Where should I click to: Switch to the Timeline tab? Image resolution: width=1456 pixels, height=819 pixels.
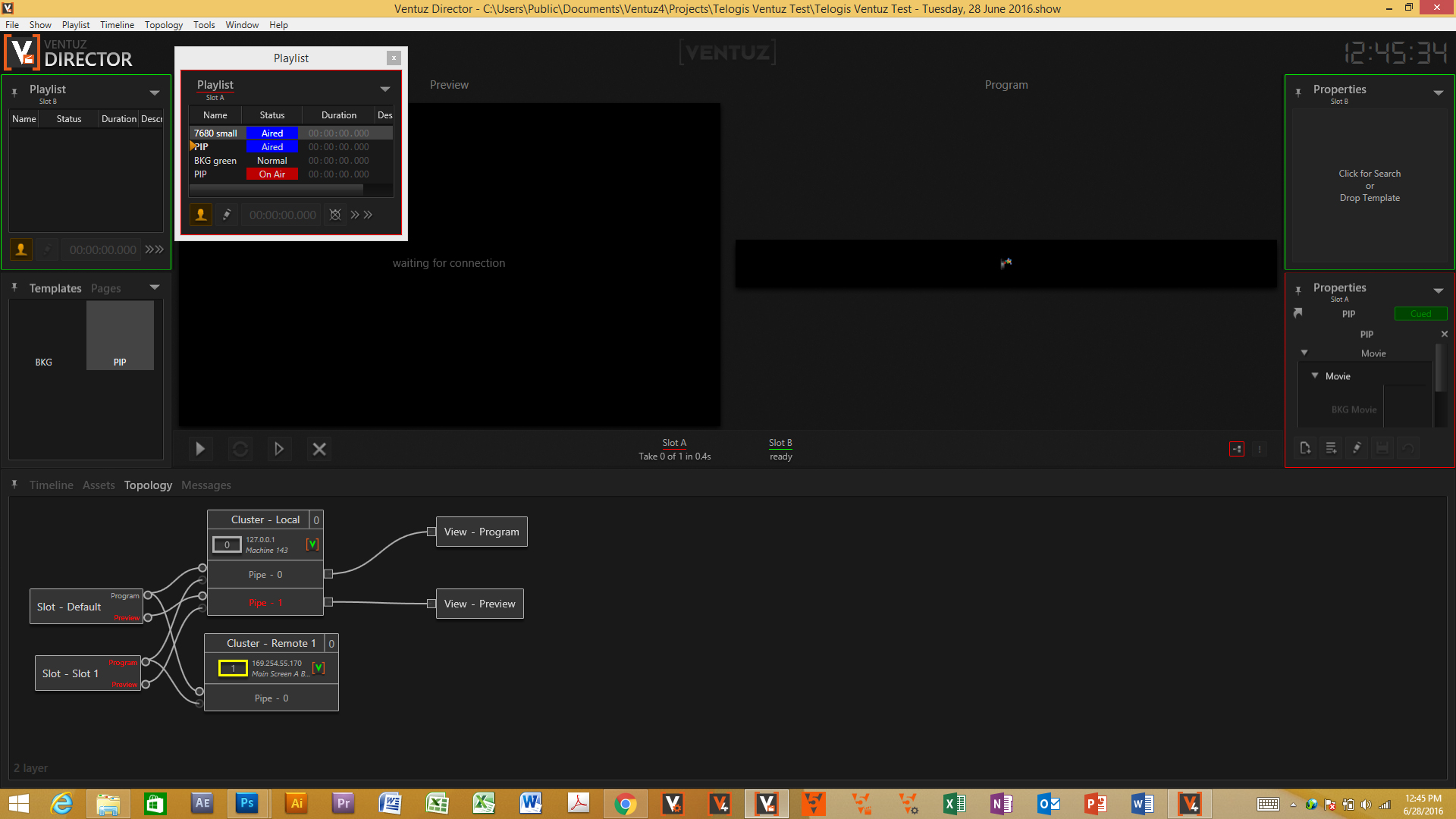51,485
